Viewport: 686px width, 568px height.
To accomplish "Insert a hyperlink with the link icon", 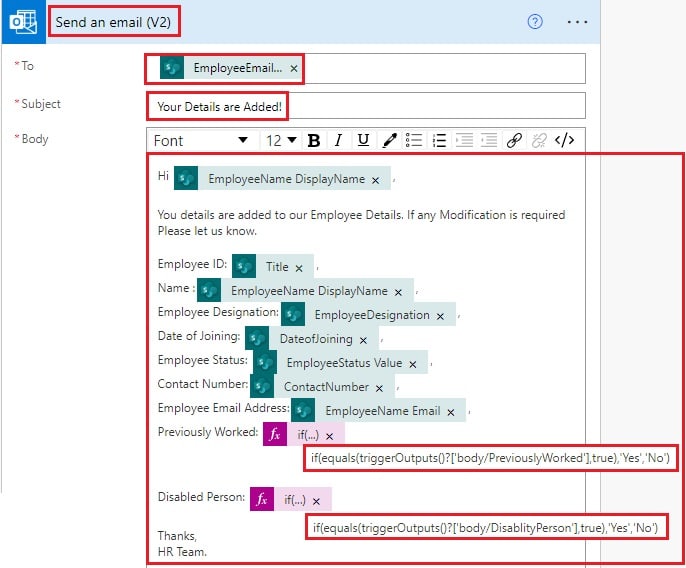I will [514, 140].
